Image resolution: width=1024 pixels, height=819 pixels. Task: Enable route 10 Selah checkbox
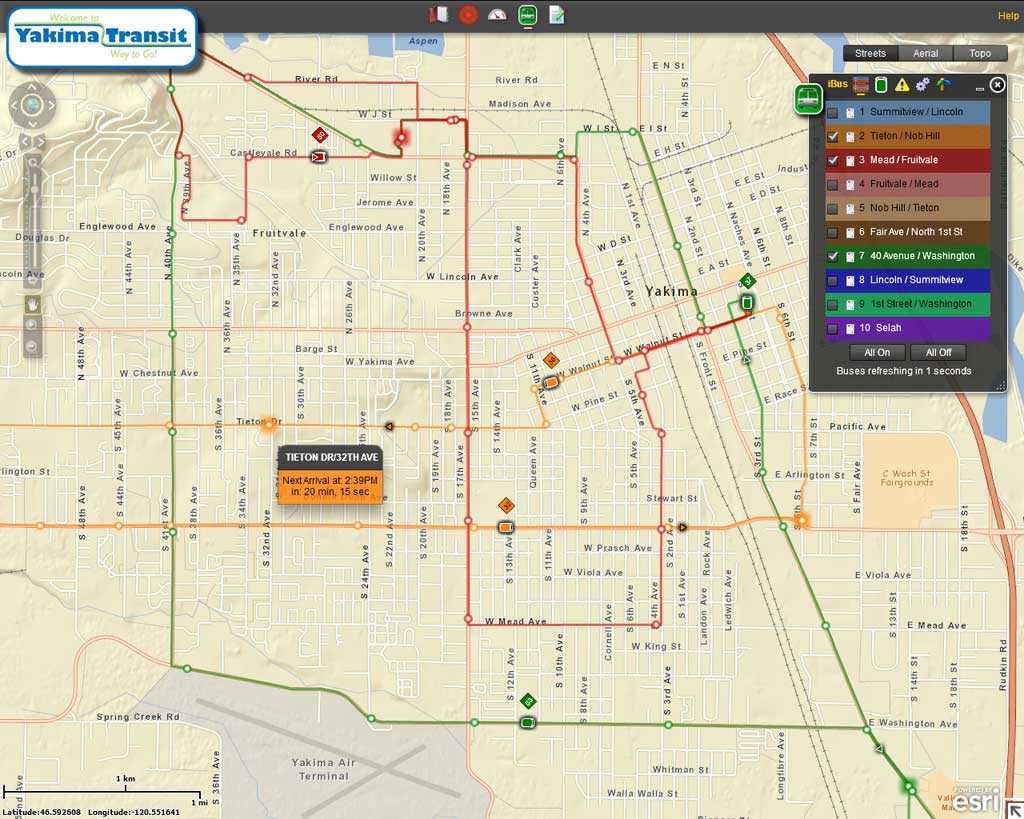833,329
